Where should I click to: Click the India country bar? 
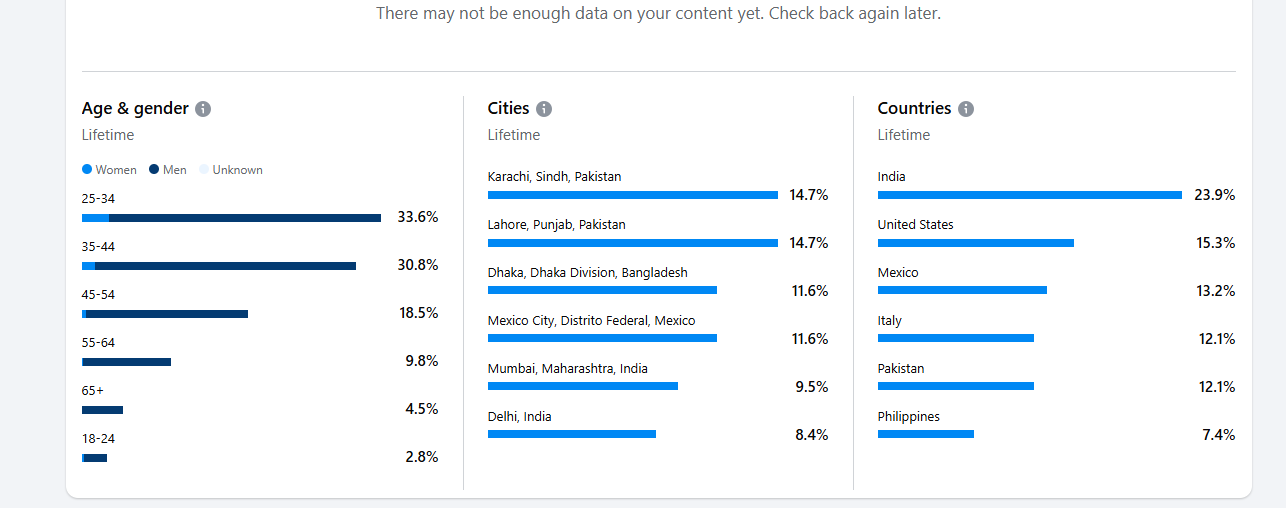tap(1029, 195)
